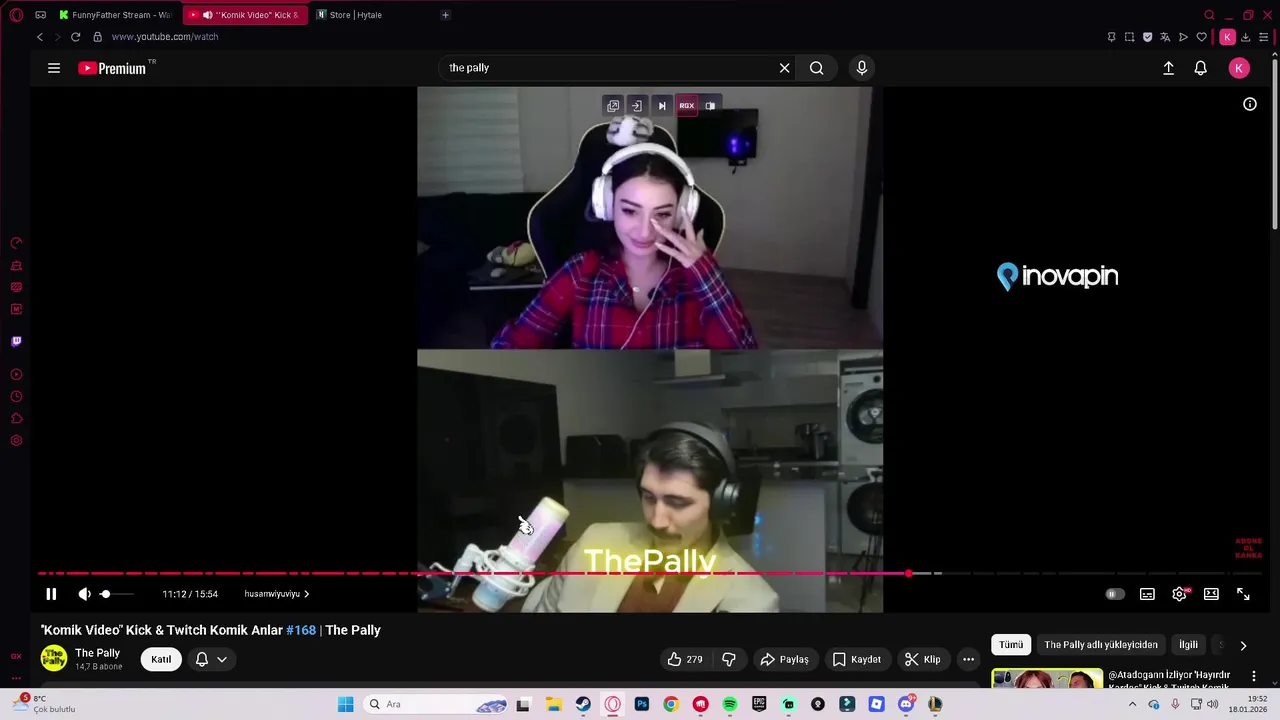Dislike the video thumbs down
Screen dimensions: 1280x720
pyautogui.click(x=729, y=659)
